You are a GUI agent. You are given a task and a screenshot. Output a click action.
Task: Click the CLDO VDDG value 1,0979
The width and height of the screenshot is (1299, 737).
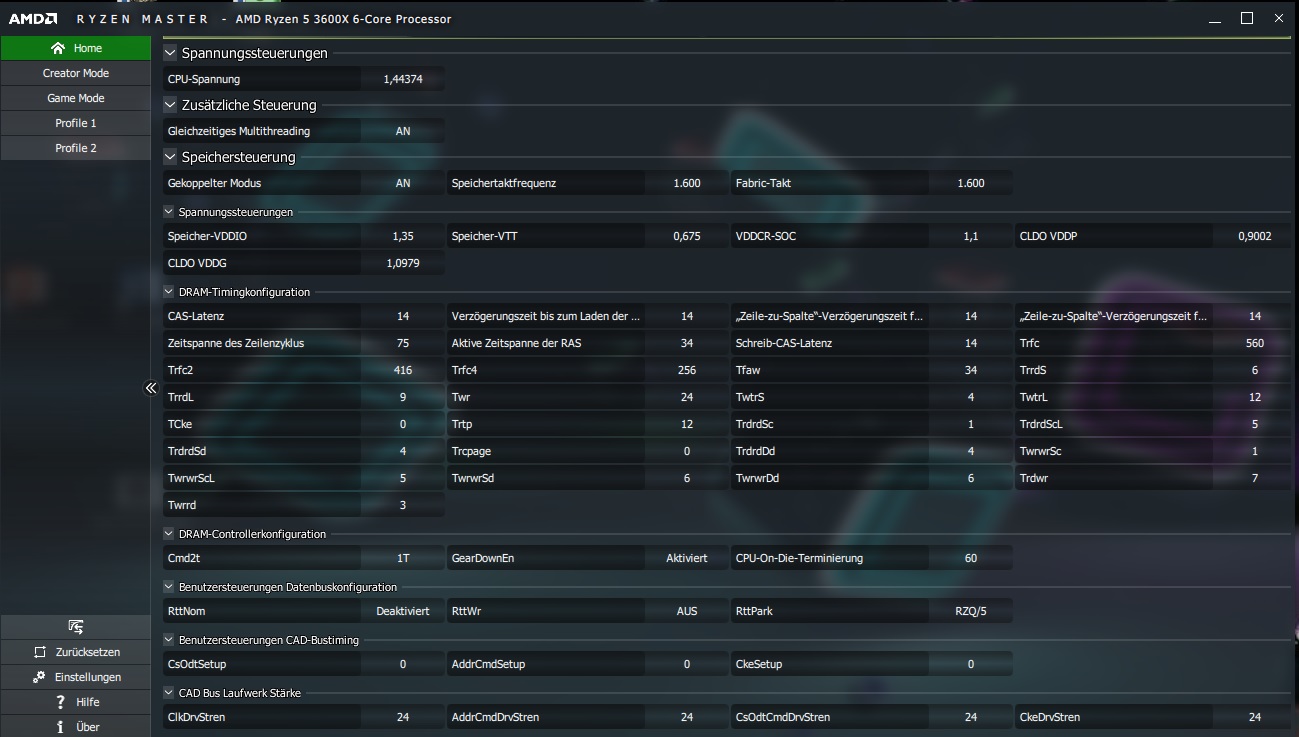click(403, 263)
